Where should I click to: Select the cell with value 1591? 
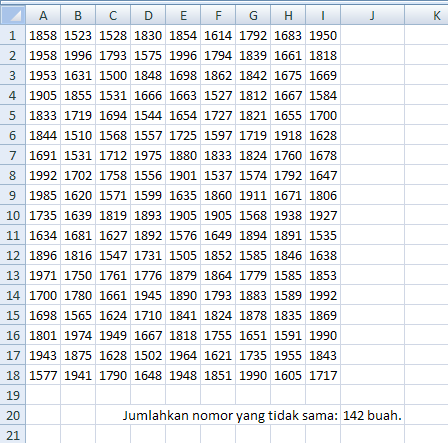[x=288, y=335]
